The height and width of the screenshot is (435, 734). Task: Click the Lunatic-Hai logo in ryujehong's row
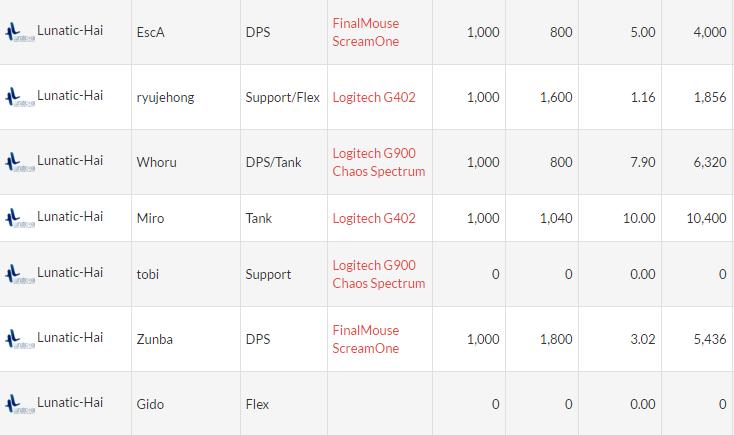(x=19, y=98)
